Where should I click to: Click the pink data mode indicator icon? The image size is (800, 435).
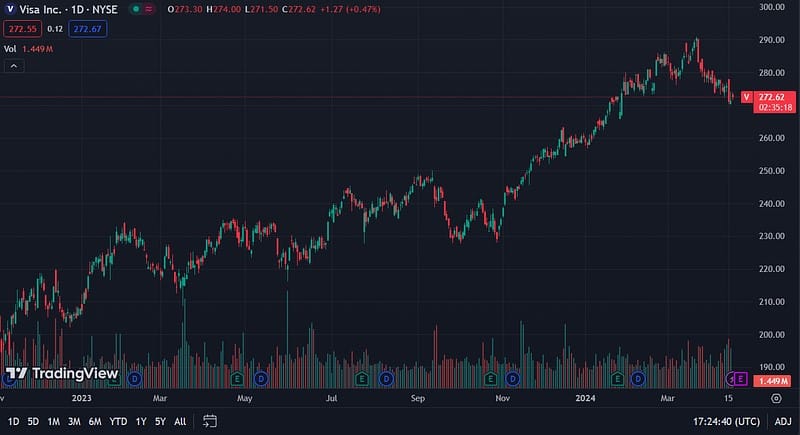[x=150, y=9]
